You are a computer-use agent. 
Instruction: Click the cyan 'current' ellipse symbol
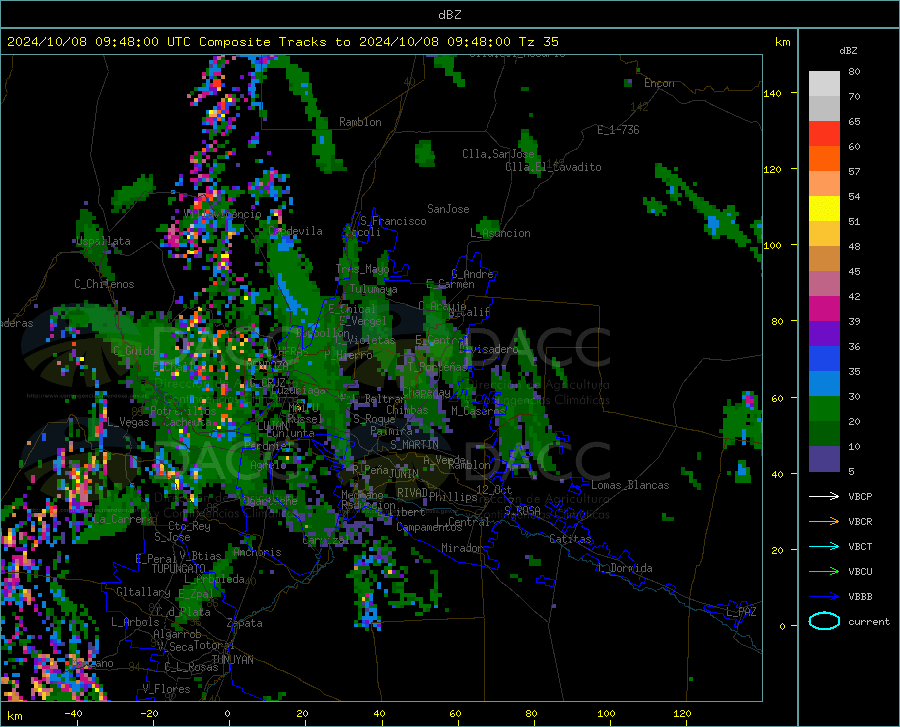(824, 621)
